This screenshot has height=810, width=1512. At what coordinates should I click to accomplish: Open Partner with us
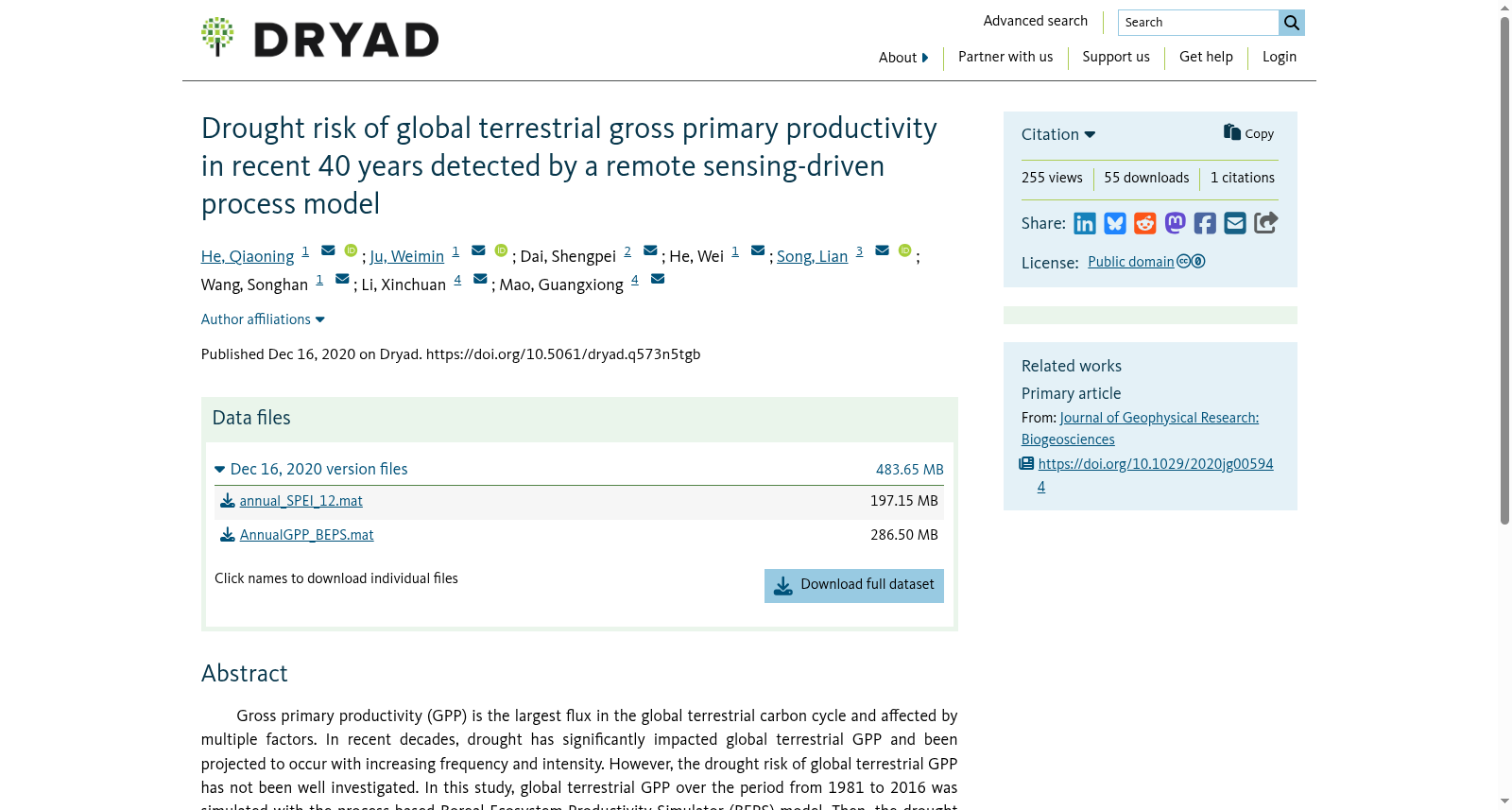(1005, 57)
